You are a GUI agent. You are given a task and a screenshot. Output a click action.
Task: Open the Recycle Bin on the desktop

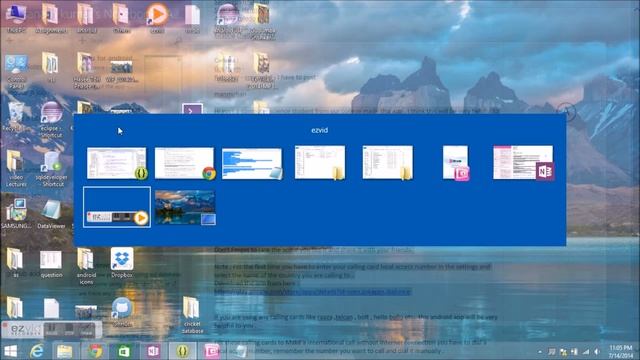(16, 117)
